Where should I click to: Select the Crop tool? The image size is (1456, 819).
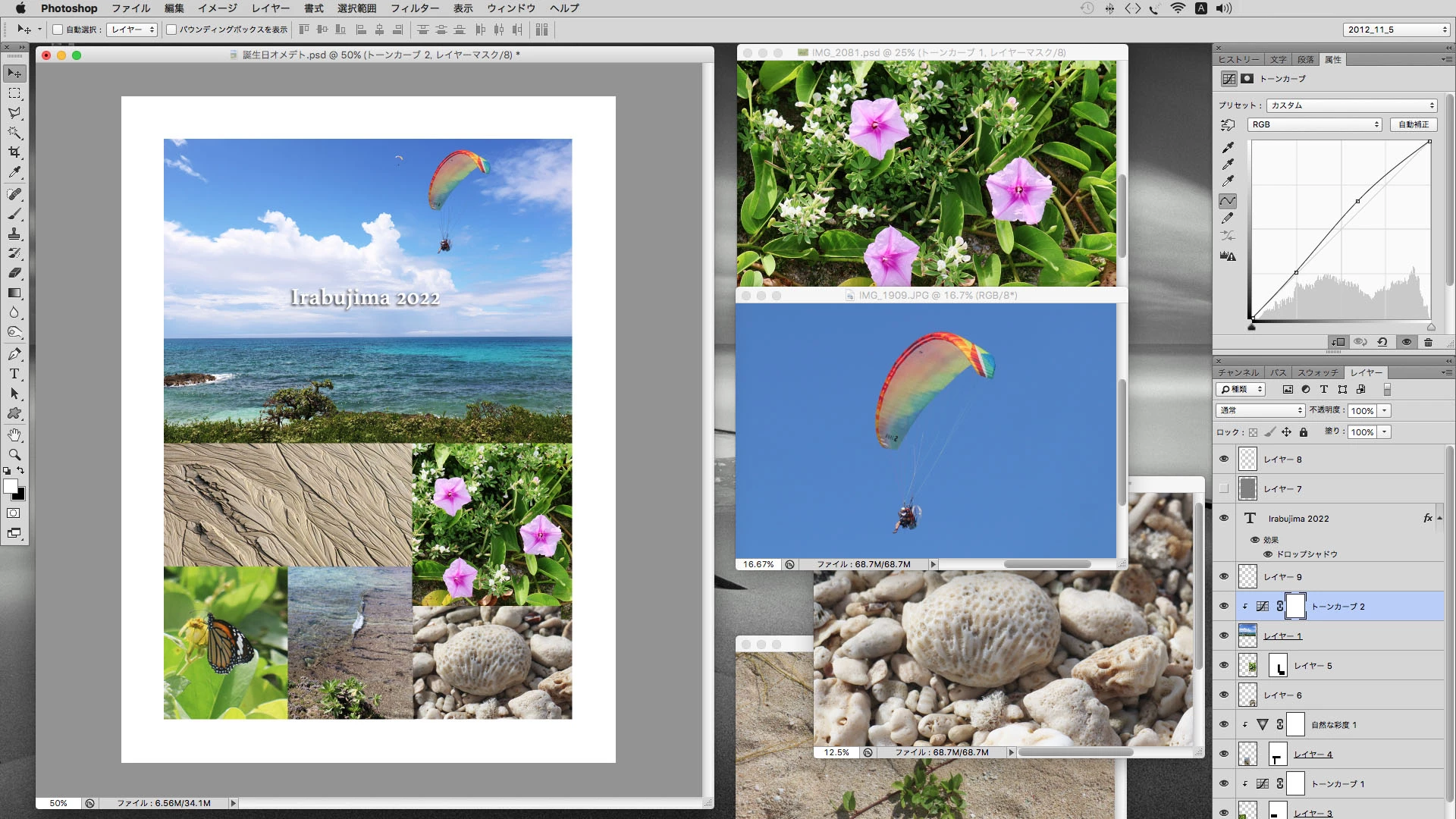coord(14,152)
